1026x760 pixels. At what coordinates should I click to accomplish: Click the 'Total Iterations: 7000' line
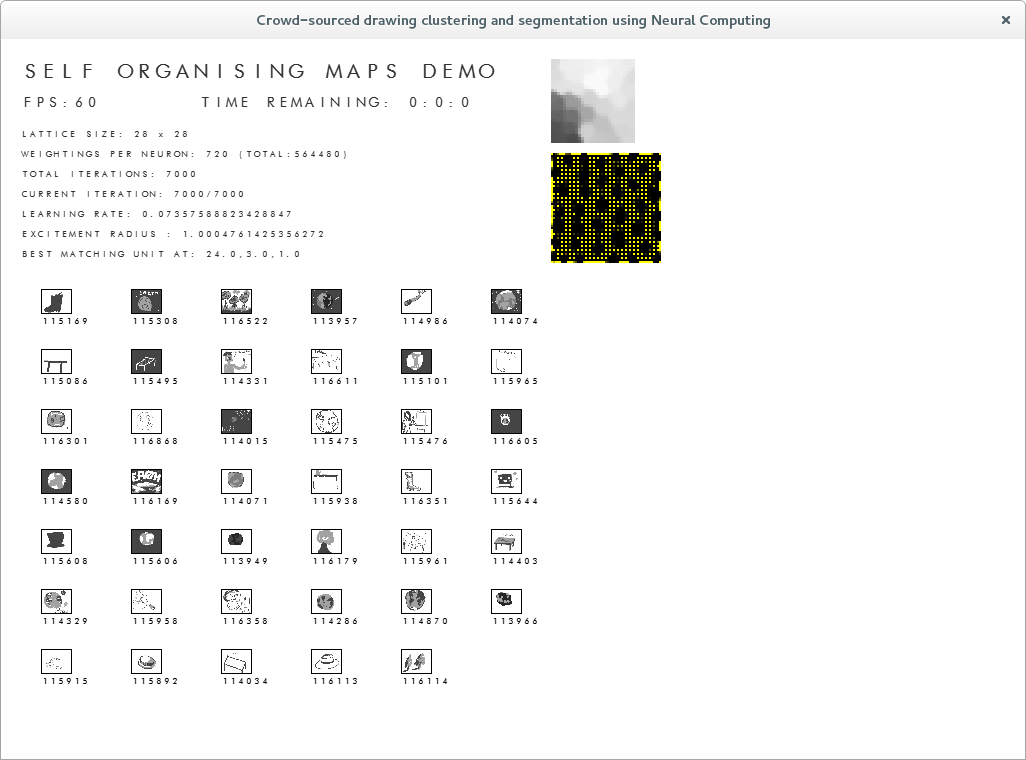109,174
